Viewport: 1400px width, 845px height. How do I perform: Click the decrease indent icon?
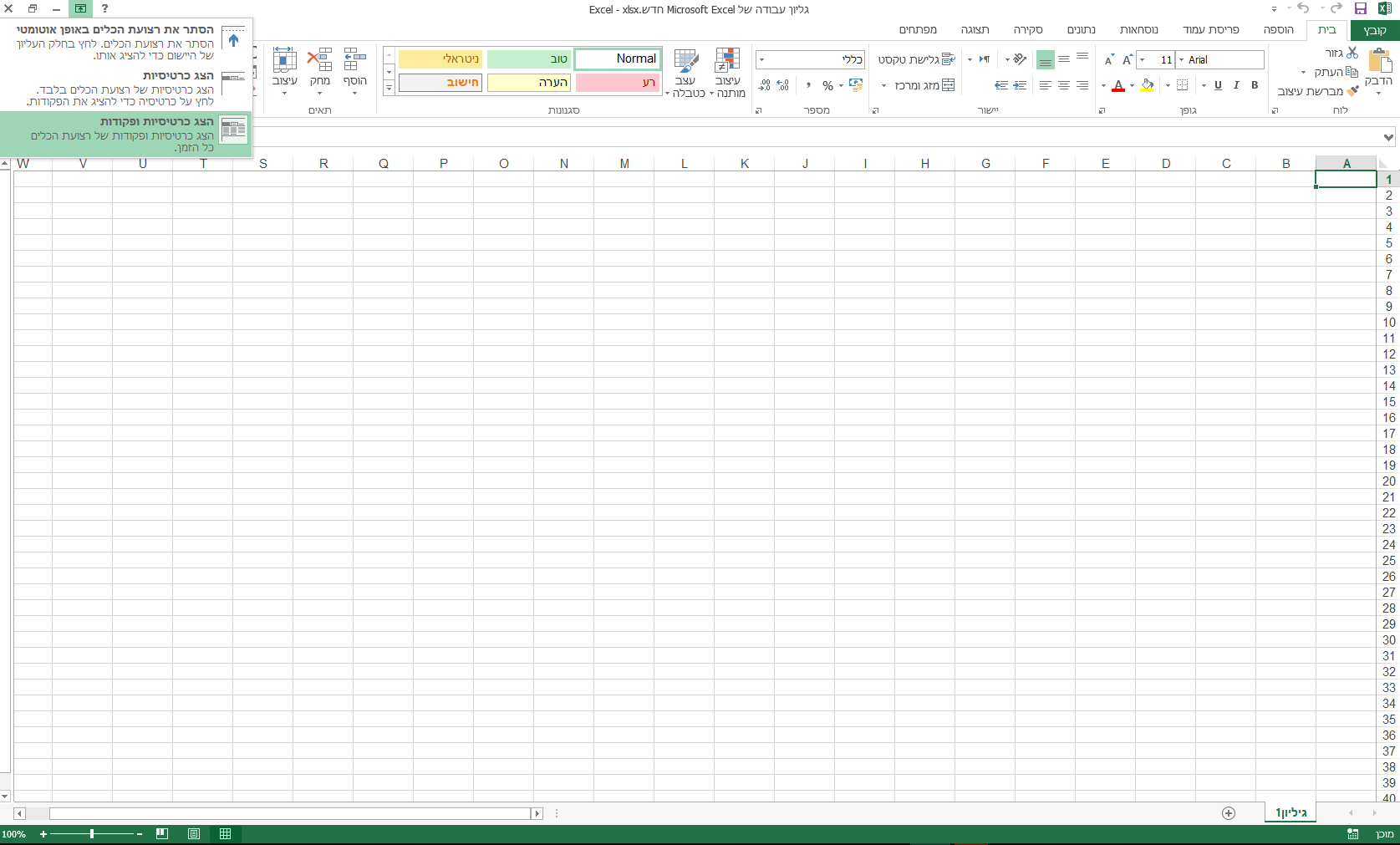(1020, 85)
